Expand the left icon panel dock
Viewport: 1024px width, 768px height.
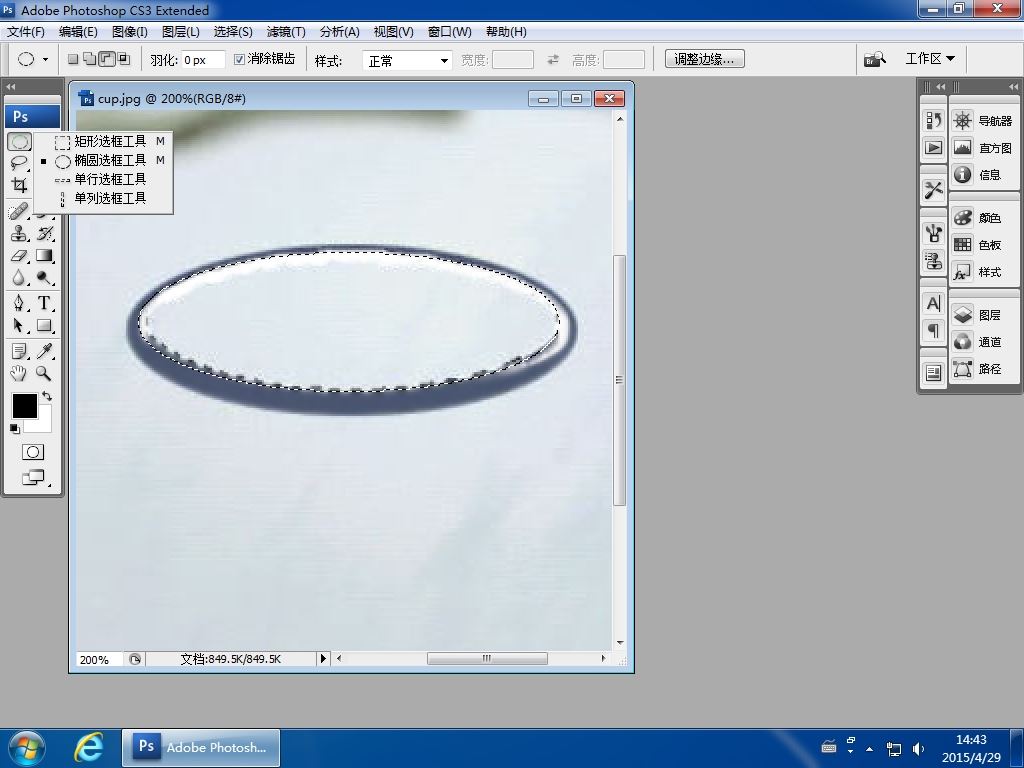coord(940,86)
